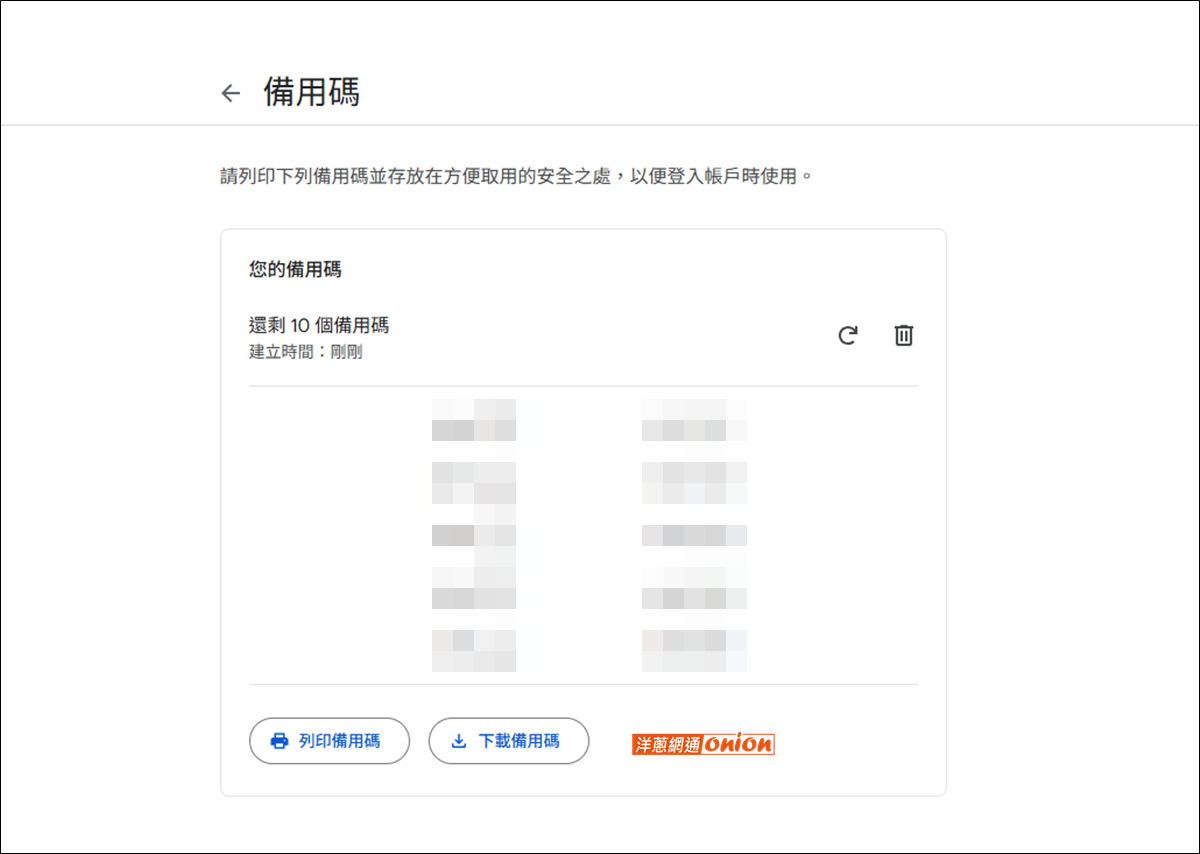
Task: Click the printer icon in 列印備用碼
Action: click(279, 741)
